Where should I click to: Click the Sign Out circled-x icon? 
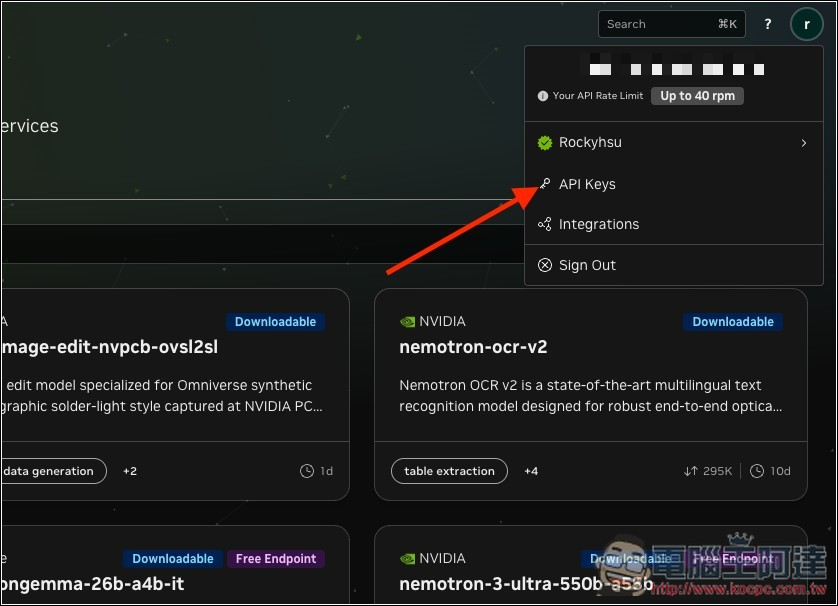click(545, 265)
